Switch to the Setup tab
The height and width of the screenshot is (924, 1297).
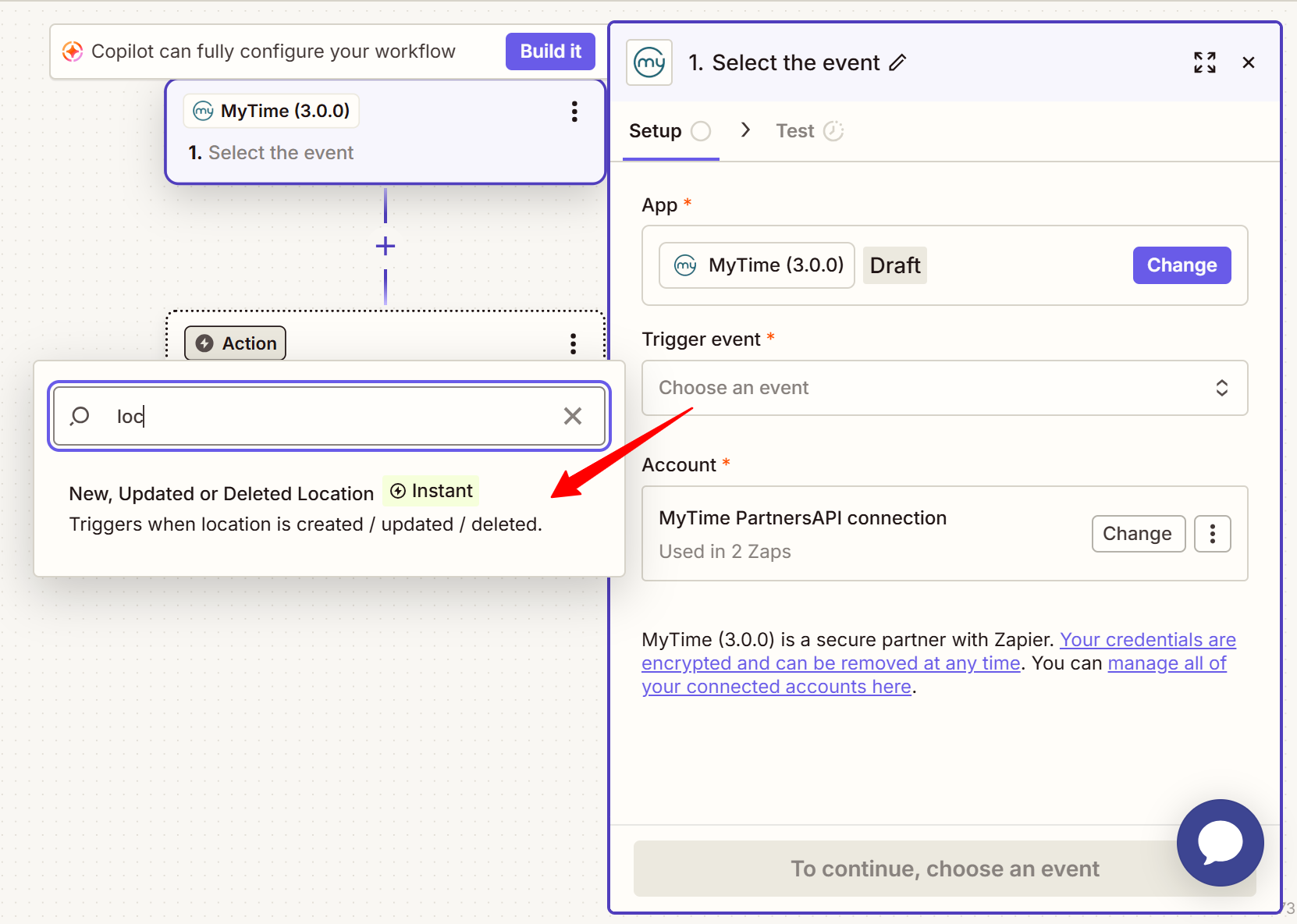670,131
